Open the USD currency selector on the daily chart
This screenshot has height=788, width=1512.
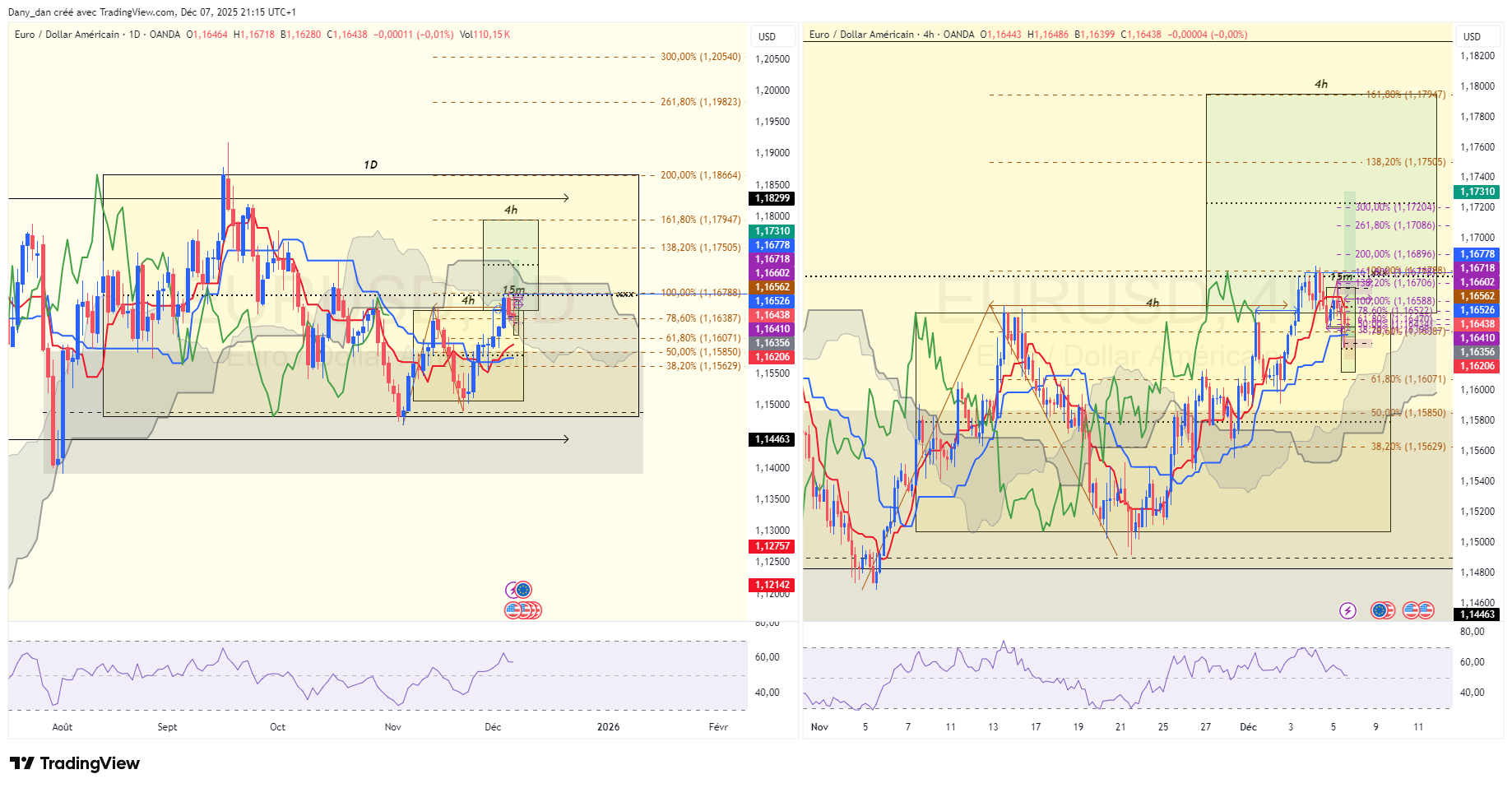point(772,36)
